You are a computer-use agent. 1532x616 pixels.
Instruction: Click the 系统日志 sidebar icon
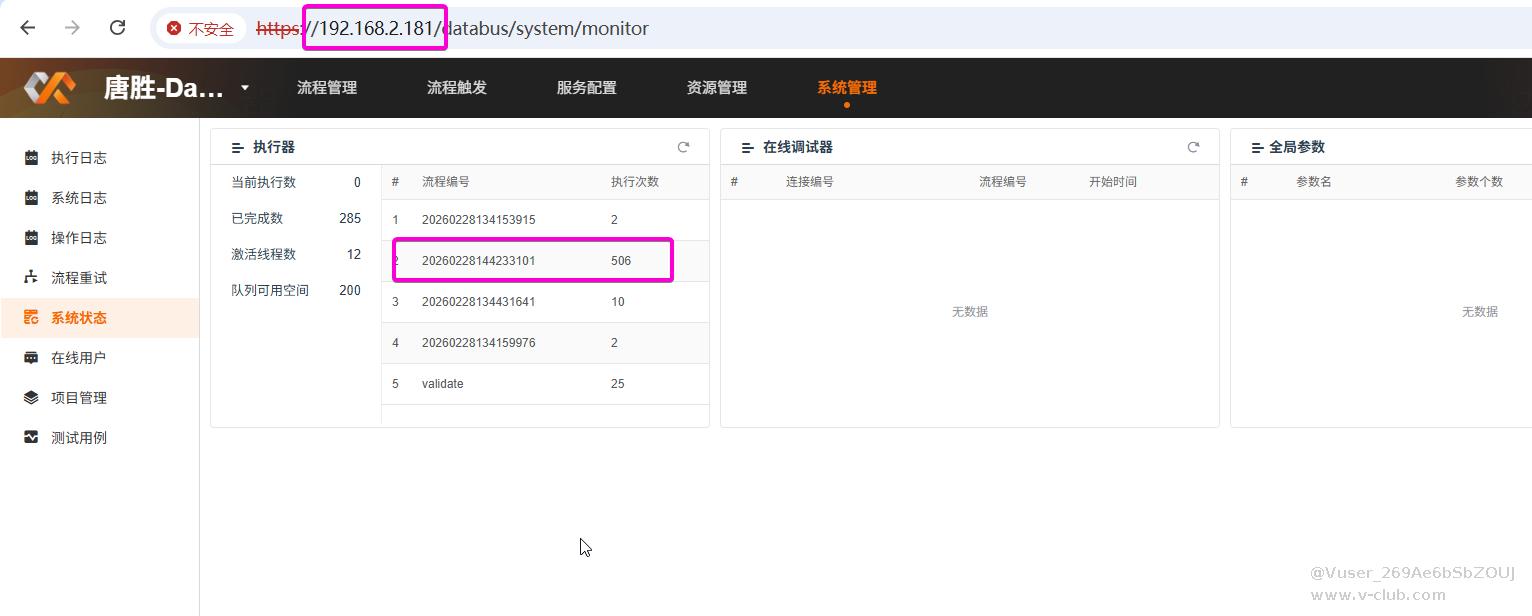coord(31,198)
